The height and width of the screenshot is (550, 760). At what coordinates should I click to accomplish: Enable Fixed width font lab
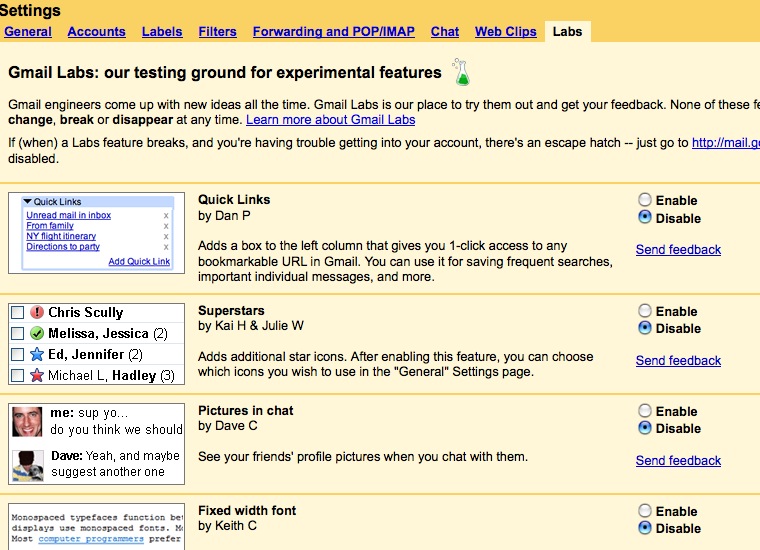click(645, 511)
